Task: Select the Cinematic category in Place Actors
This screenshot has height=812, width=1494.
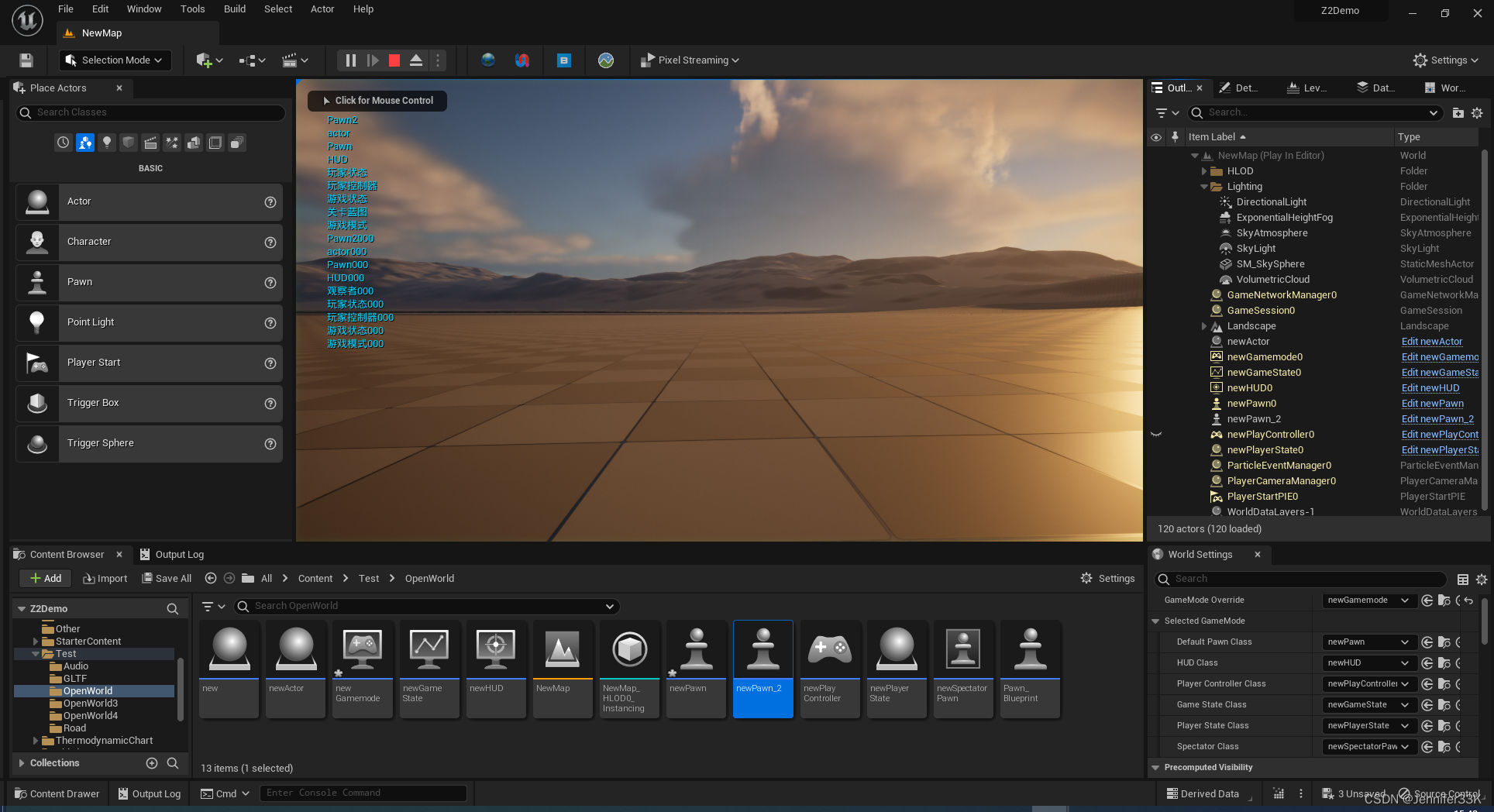Action: click(x=150, y=143)
